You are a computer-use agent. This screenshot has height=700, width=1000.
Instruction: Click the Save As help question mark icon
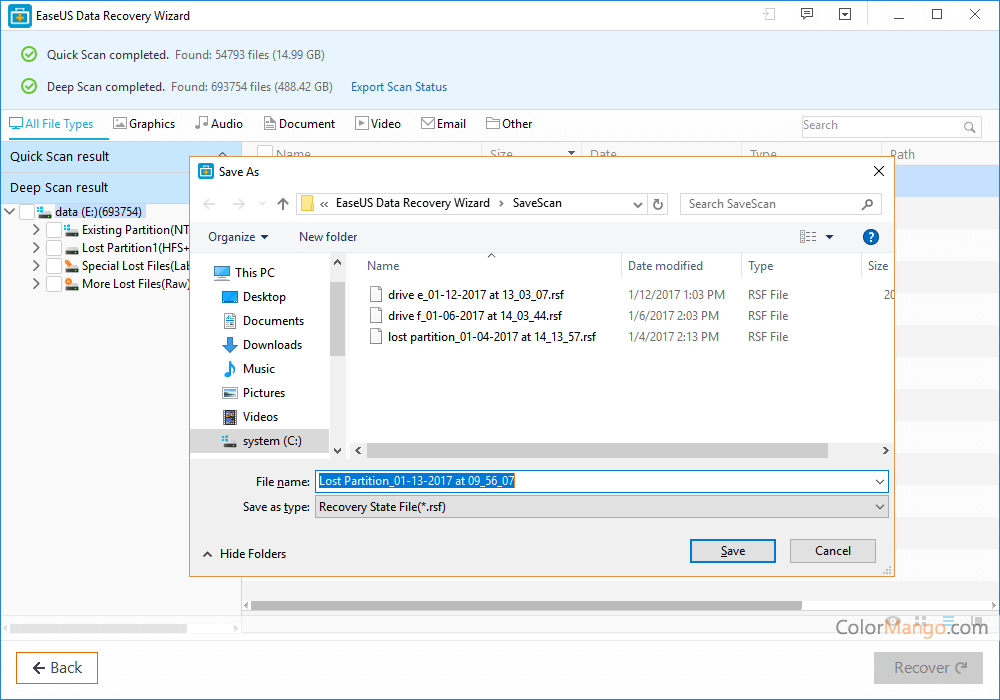[870, 237]
